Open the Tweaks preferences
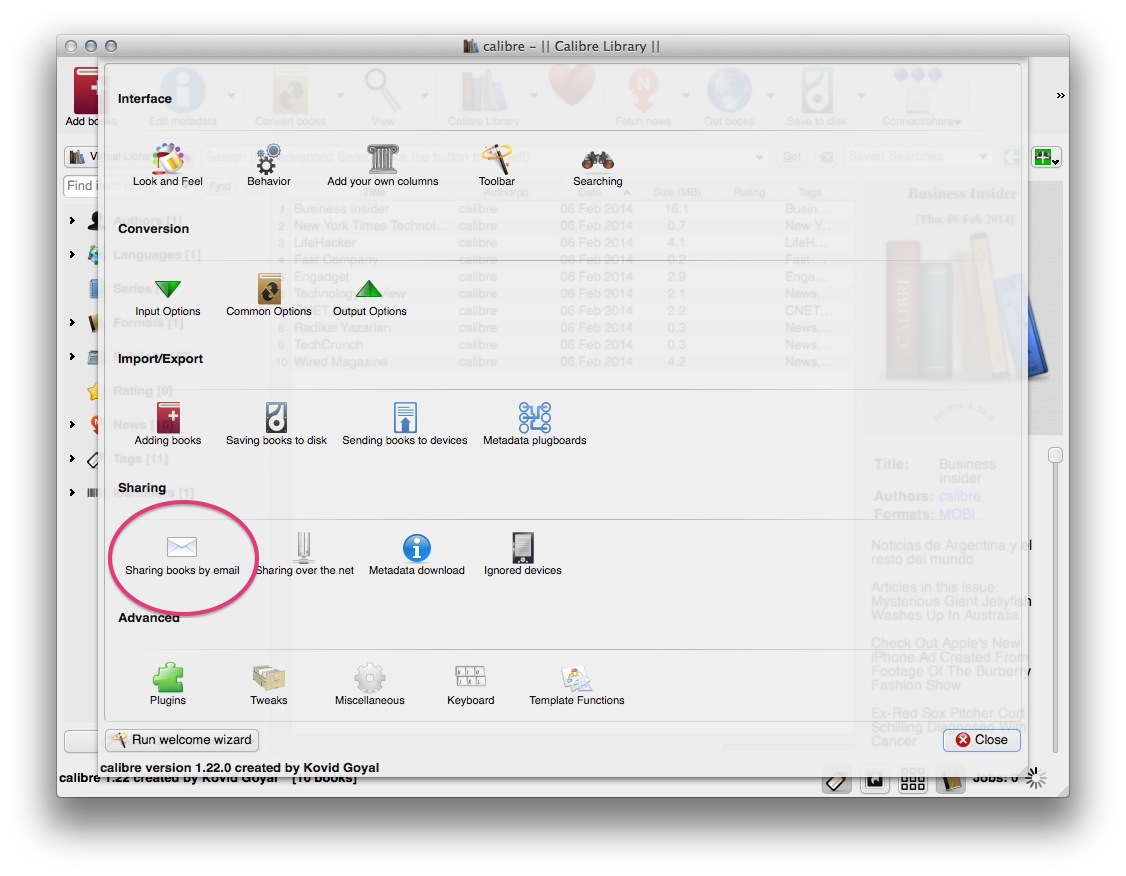 [x=269, y=684]
